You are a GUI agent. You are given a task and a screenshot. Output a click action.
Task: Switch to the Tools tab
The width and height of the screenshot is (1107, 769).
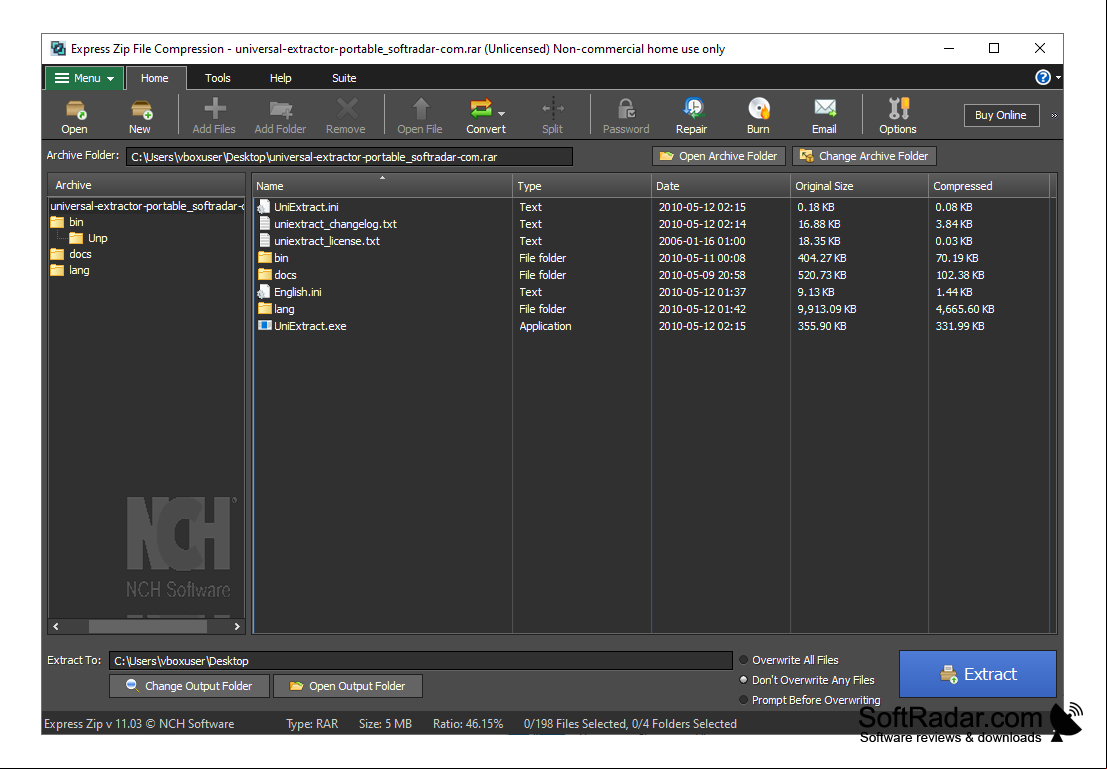click(x=217, y=78)
